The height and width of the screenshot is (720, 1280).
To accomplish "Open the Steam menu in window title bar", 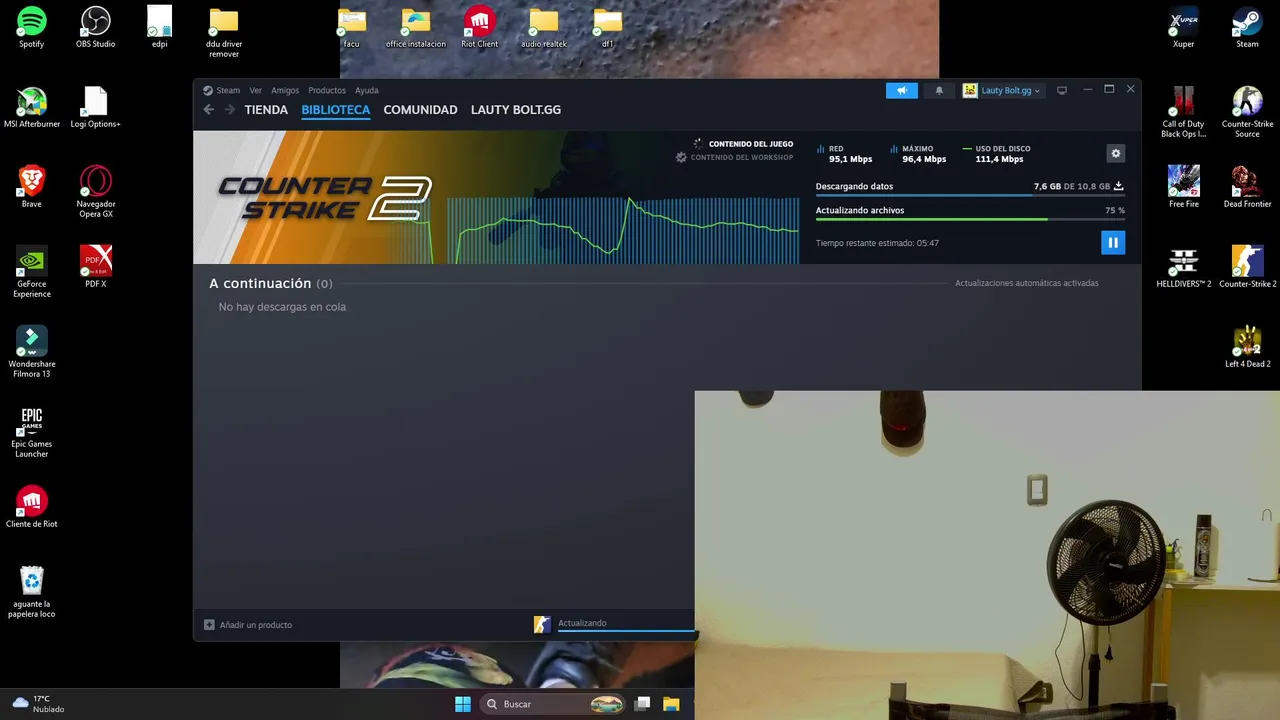I will pos(222,90).
